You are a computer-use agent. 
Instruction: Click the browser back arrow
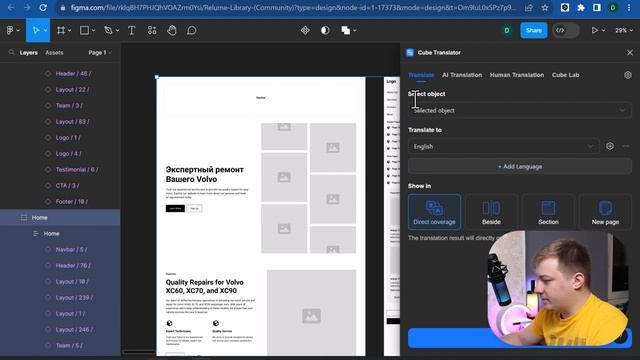tap(11, 8)
